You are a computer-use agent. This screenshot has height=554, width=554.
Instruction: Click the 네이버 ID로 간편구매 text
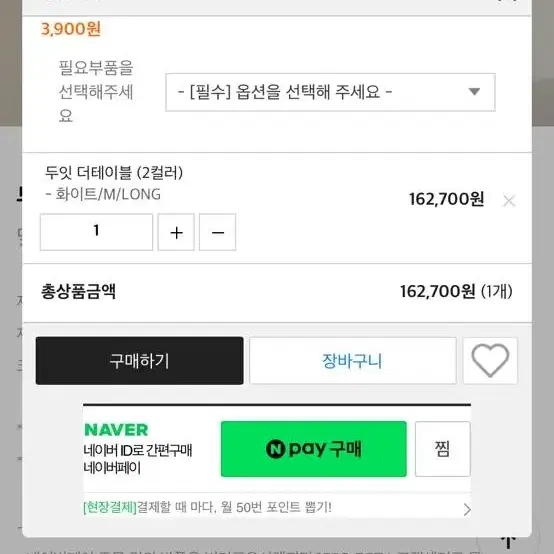click(138, 450)
